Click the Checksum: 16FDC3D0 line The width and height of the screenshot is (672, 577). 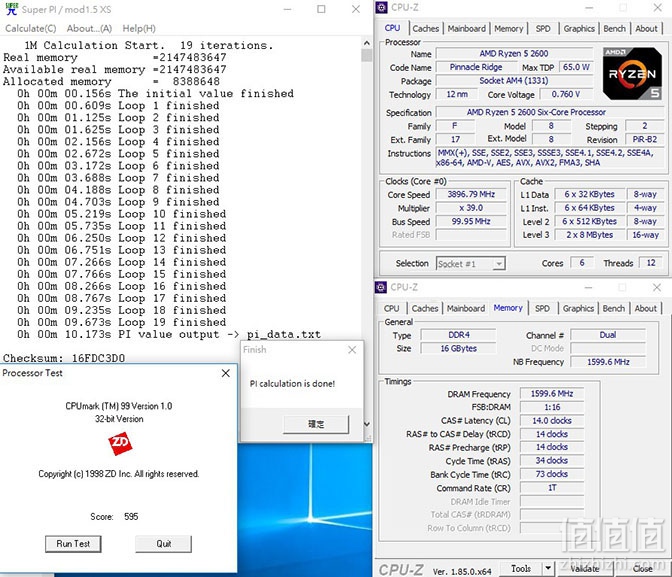point(64,358)
